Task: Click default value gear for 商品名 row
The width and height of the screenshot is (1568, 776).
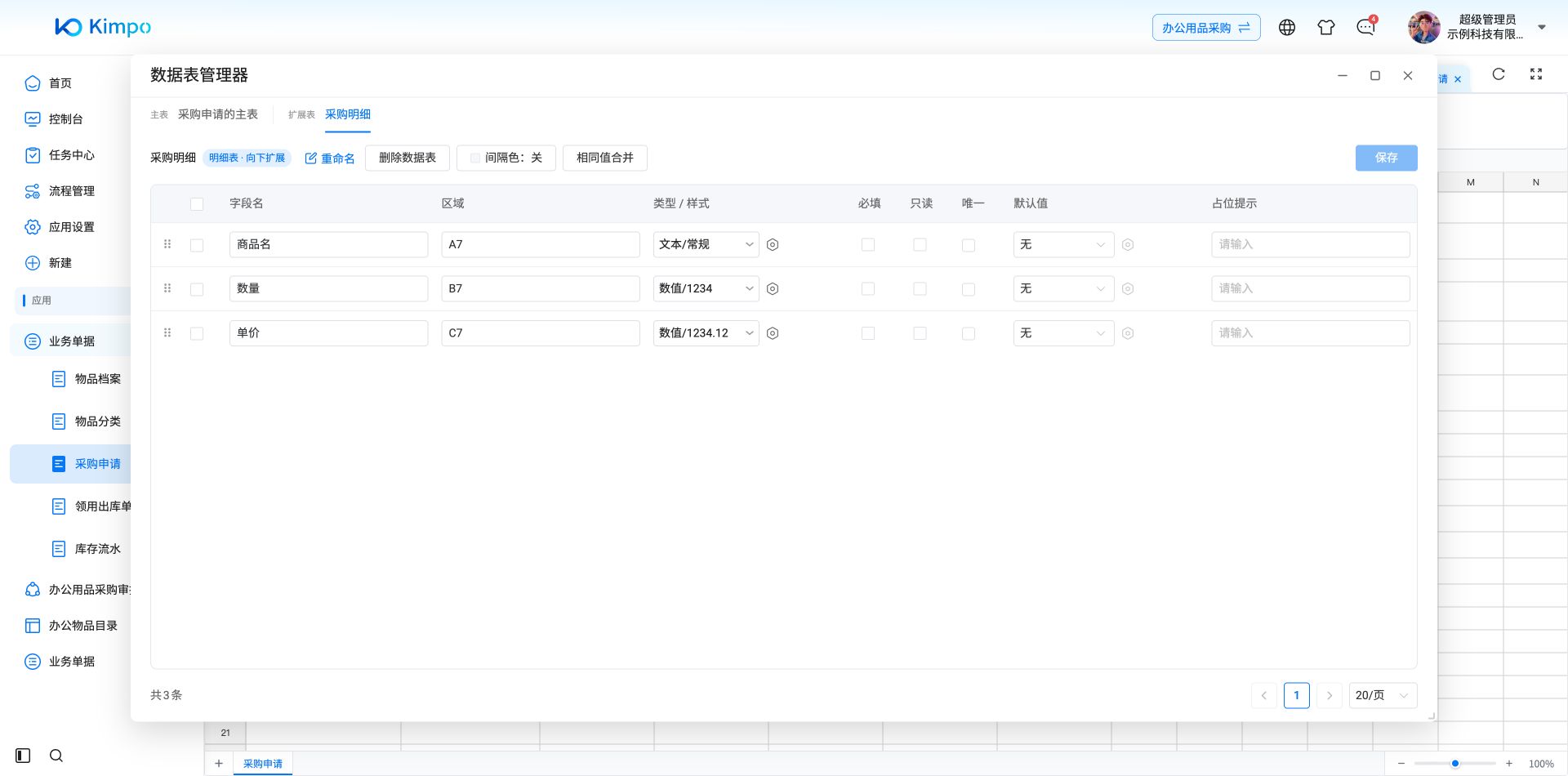Action: (1128, 245)
